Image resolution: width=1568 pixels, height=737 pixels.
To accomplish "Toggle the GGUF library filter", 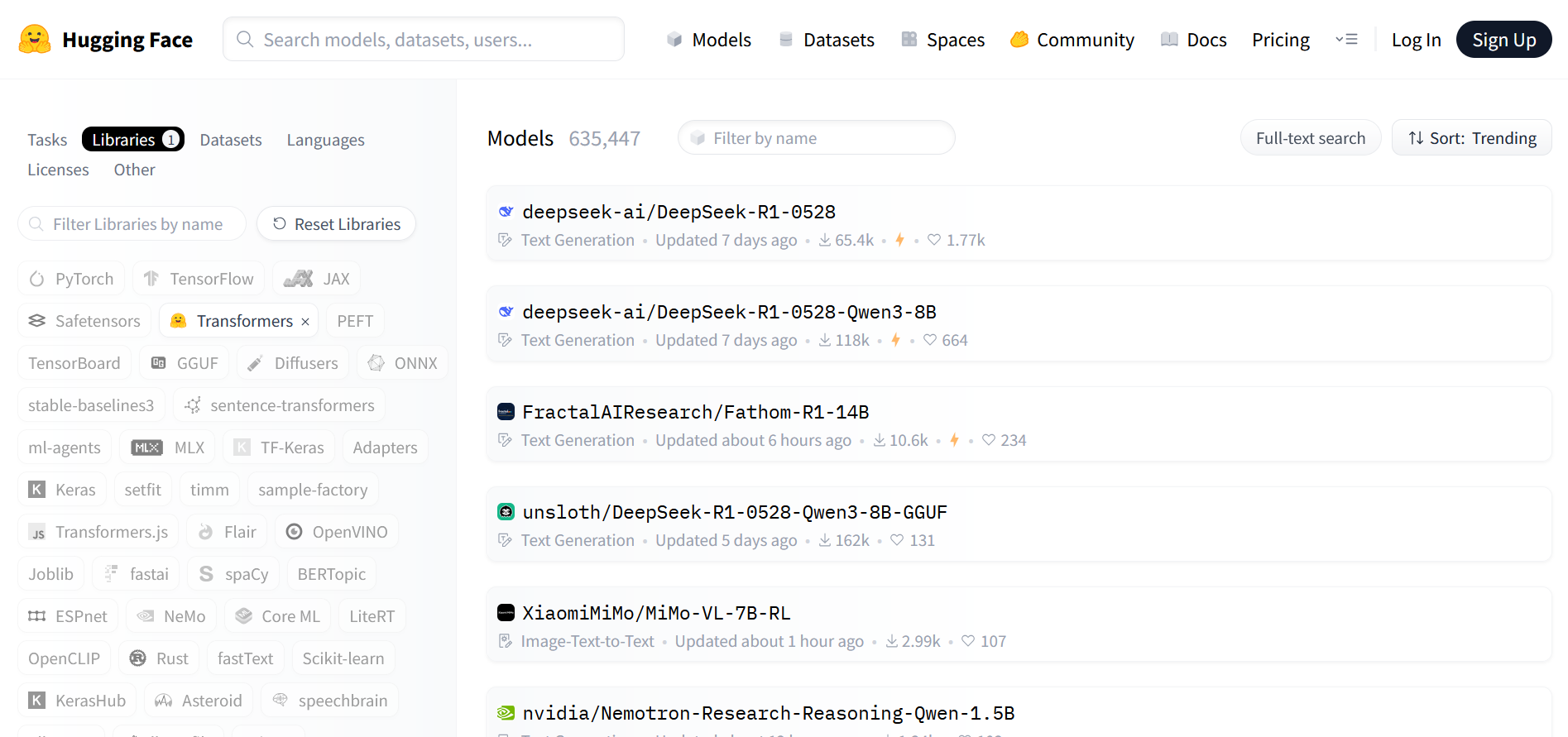I will point(185,363).
